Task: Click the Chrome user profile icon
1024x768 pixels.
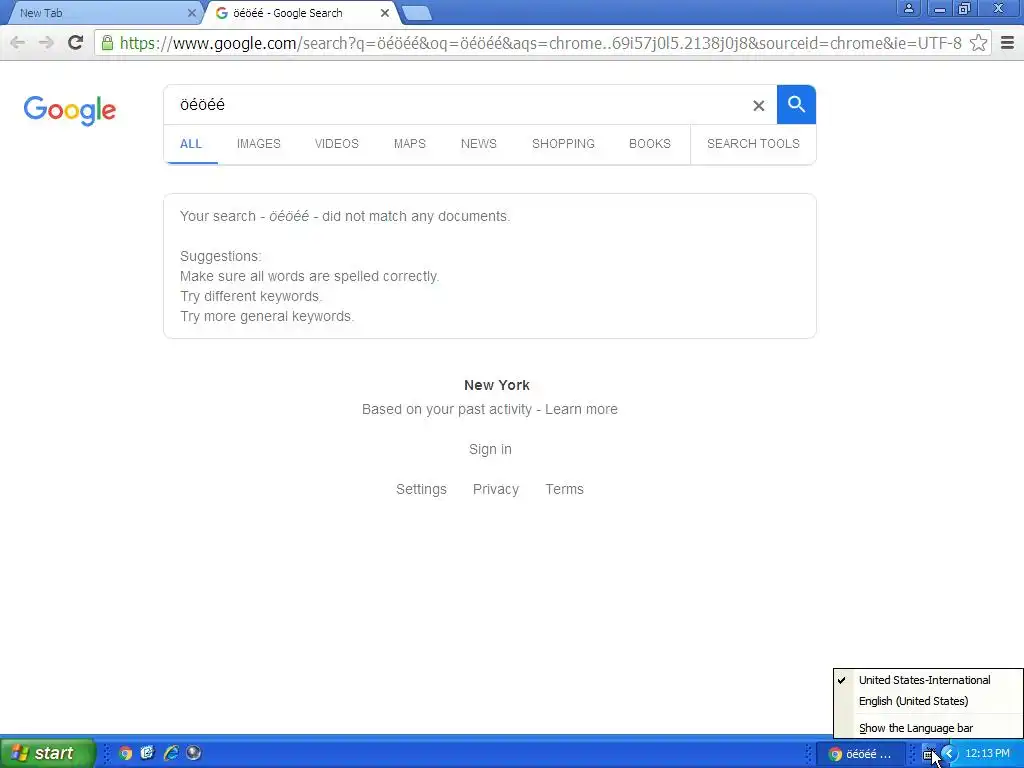Action: [908, 8]
